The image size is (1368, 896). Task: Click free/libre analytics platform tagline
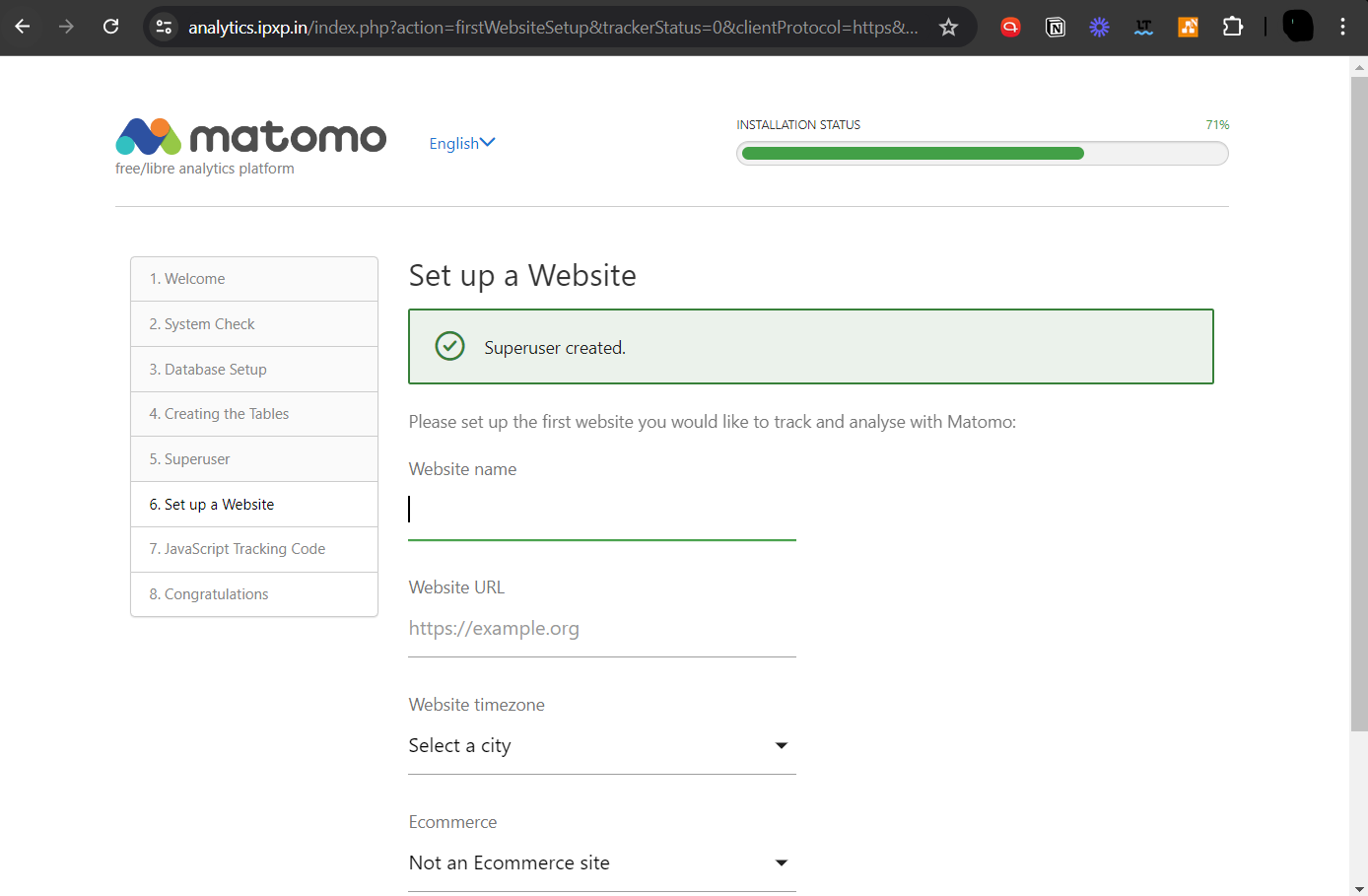(205, 169)
